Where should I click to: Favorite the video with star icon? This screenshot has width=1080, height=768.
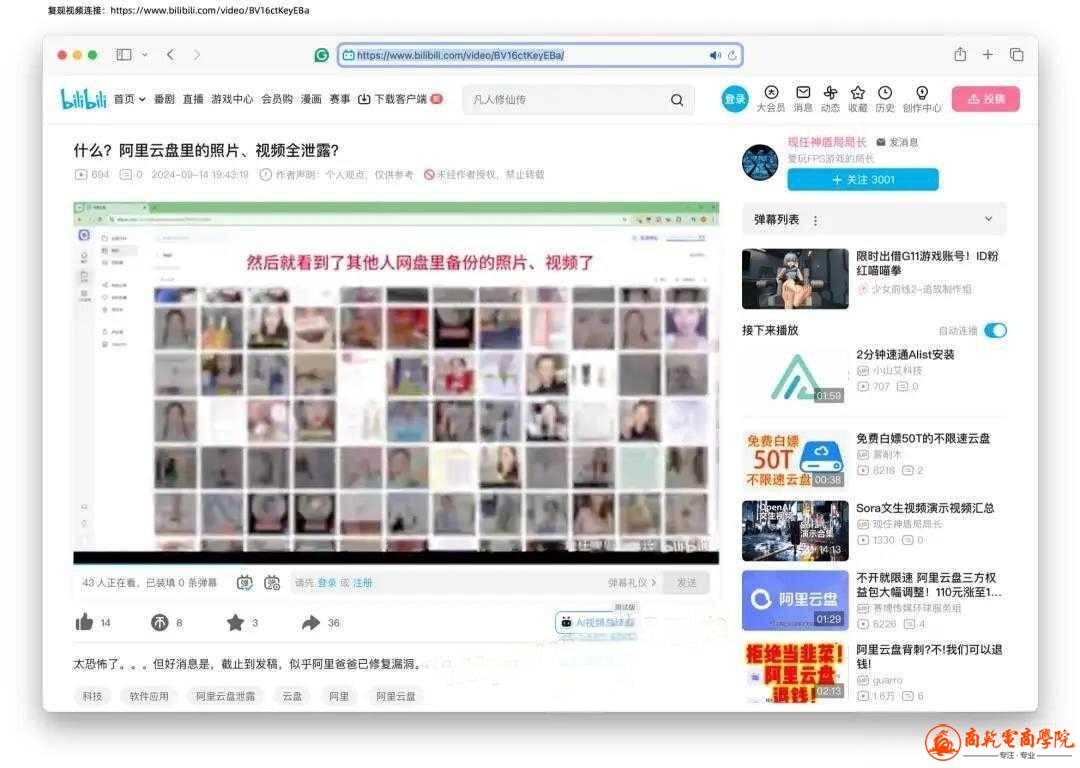click(x=236, y=623)
